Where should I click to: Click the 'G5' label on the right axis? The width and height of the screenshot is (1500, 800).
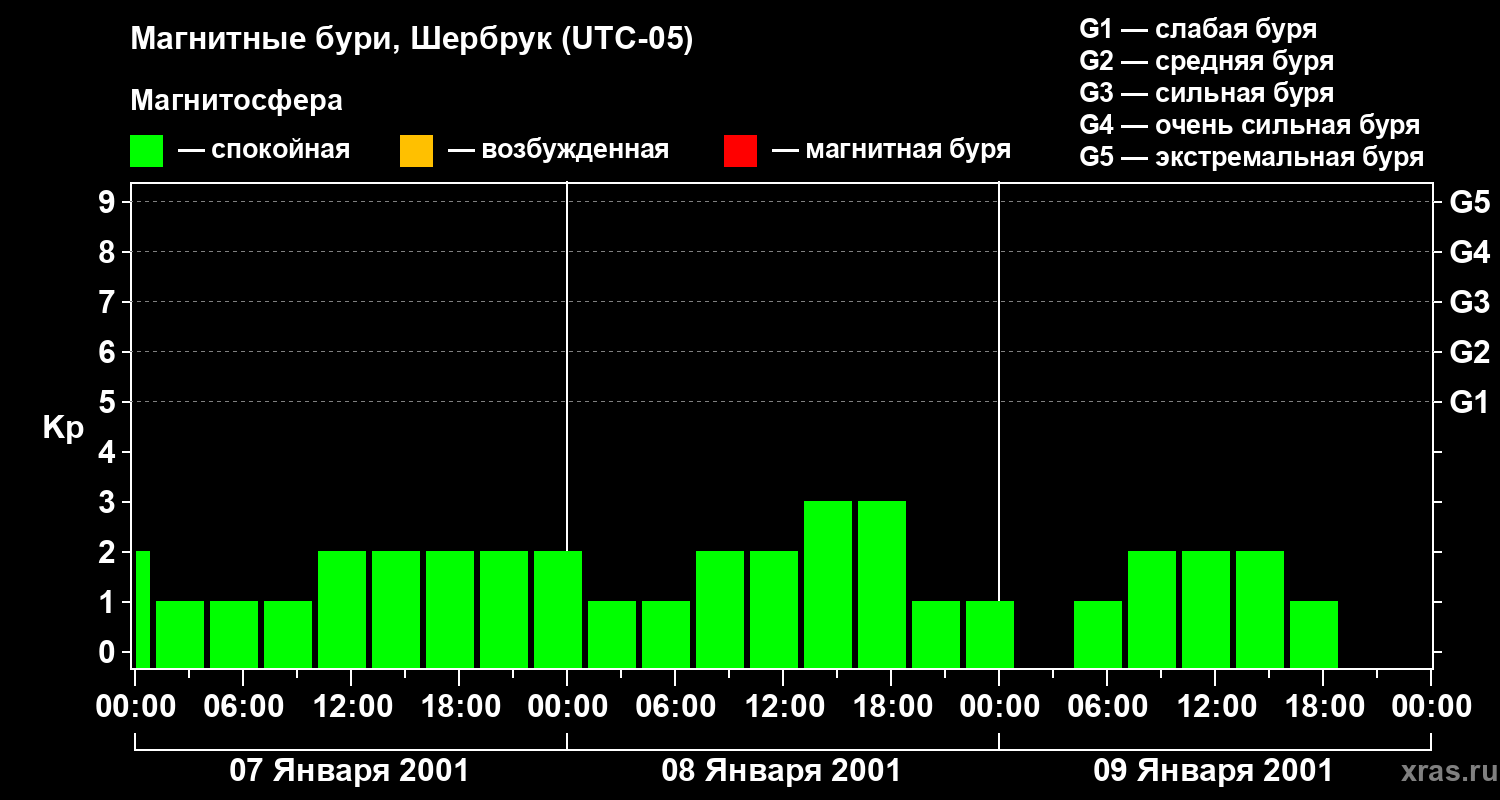[1470, 202]
